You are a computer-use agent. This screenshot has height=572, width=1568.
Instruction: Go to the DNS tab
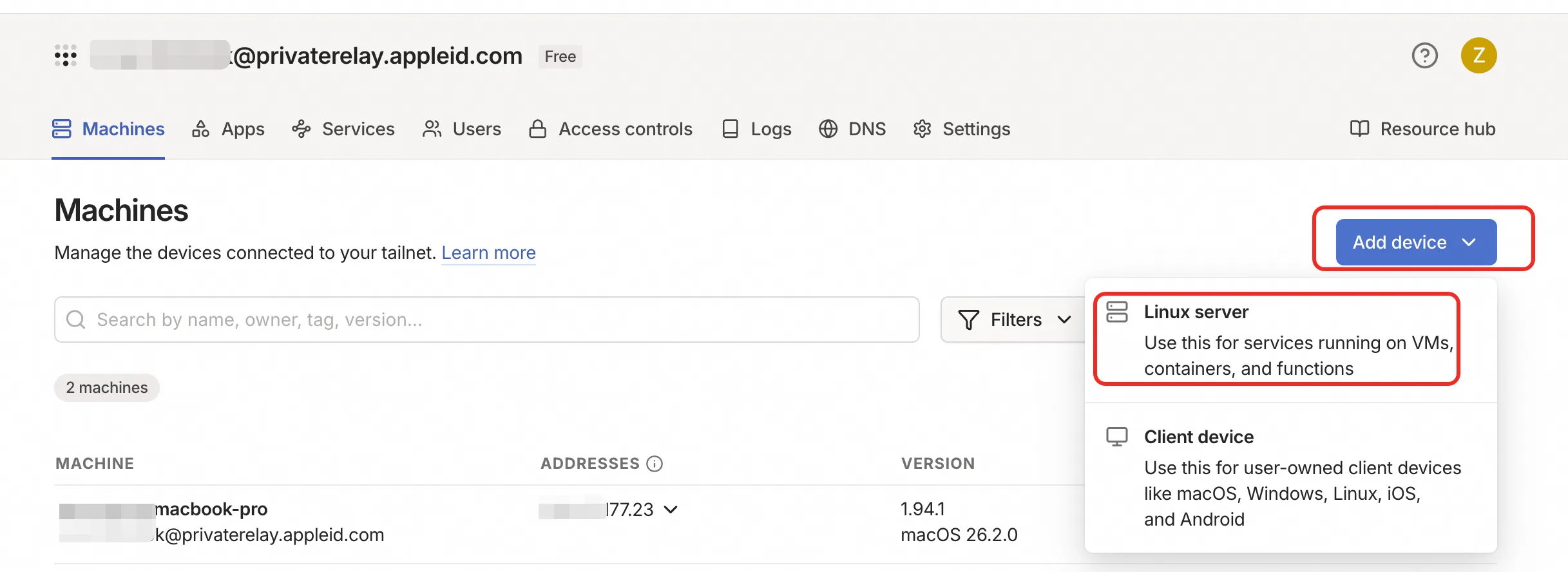click(852, 129)
